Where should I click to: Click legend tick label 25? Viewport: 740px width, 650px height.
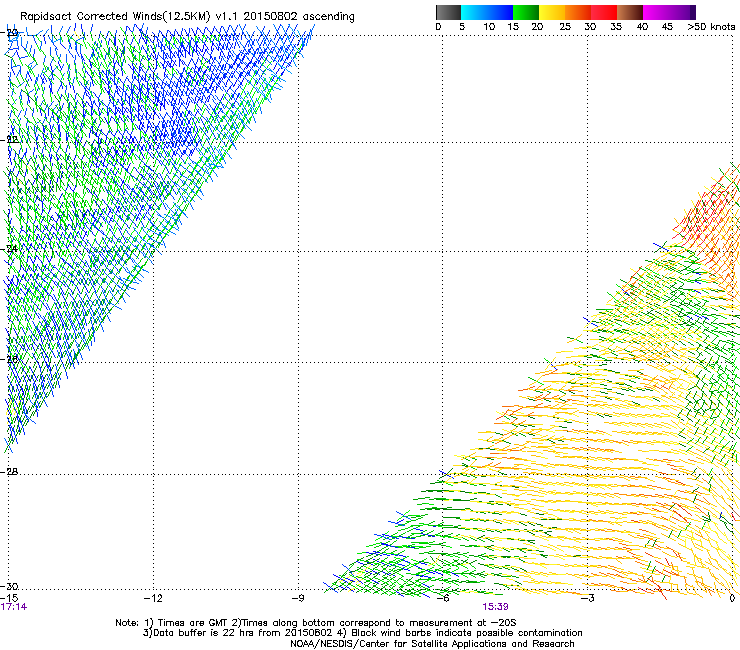565,27
